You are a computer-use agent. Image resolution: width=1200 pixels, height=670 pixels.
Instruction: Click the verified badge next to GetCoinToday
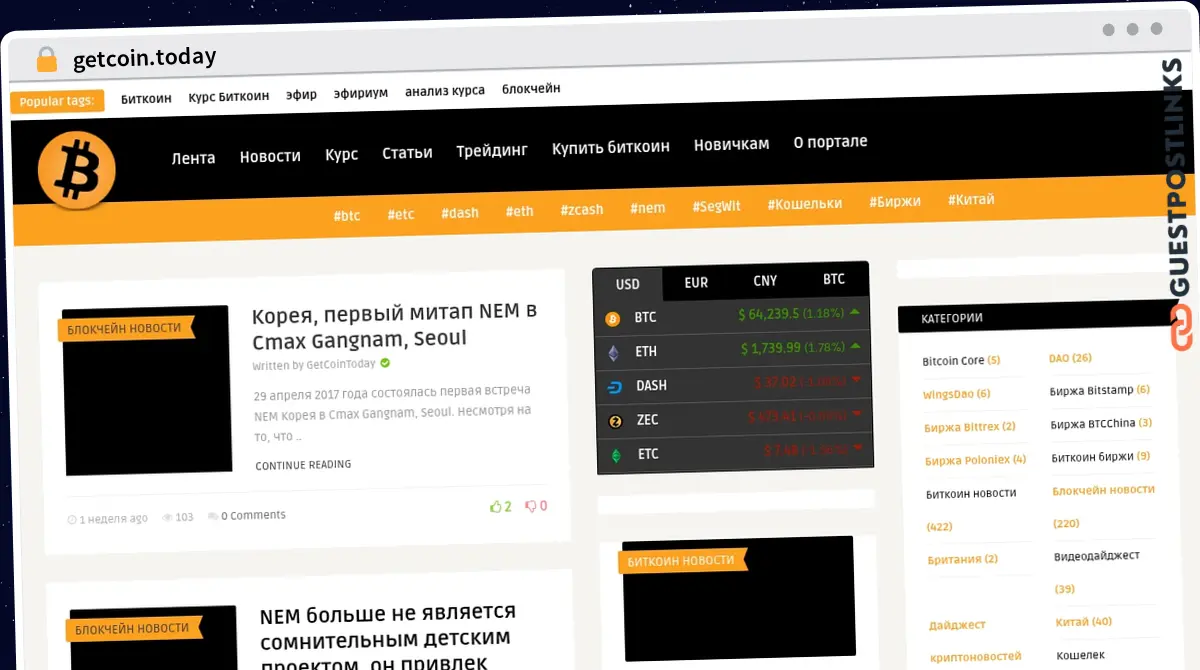pos(385,364)
